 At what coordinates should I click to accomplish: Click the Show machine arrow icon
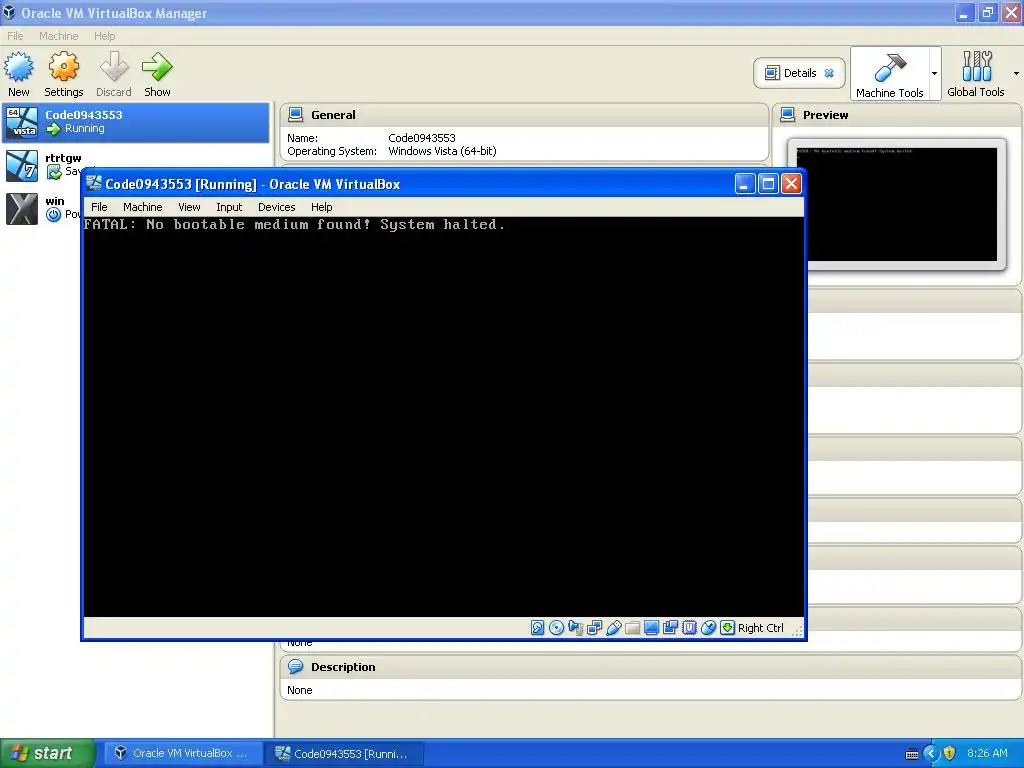click(x=157, y=67)
